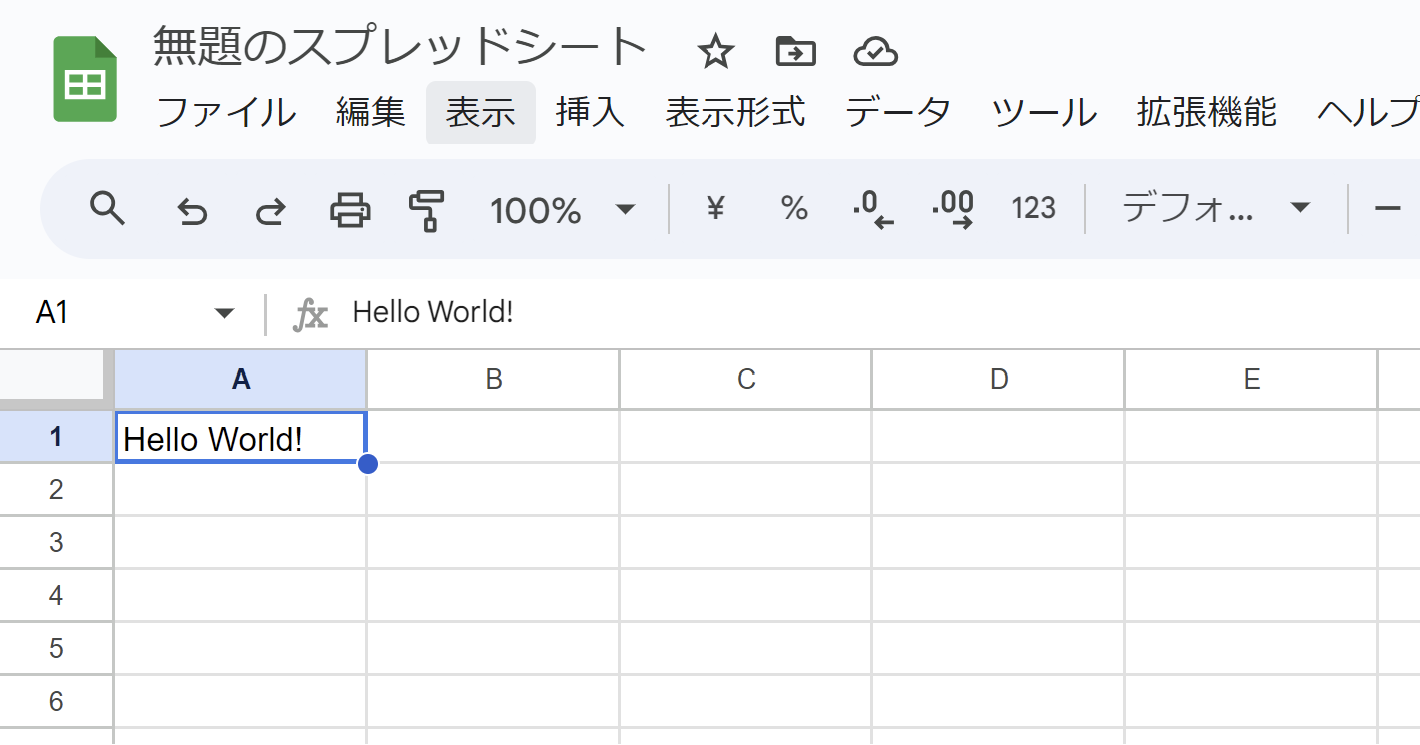Open more number formats with 123 icon
The height and width of the screenshot is (745, 1420).
coord(1032,209)
